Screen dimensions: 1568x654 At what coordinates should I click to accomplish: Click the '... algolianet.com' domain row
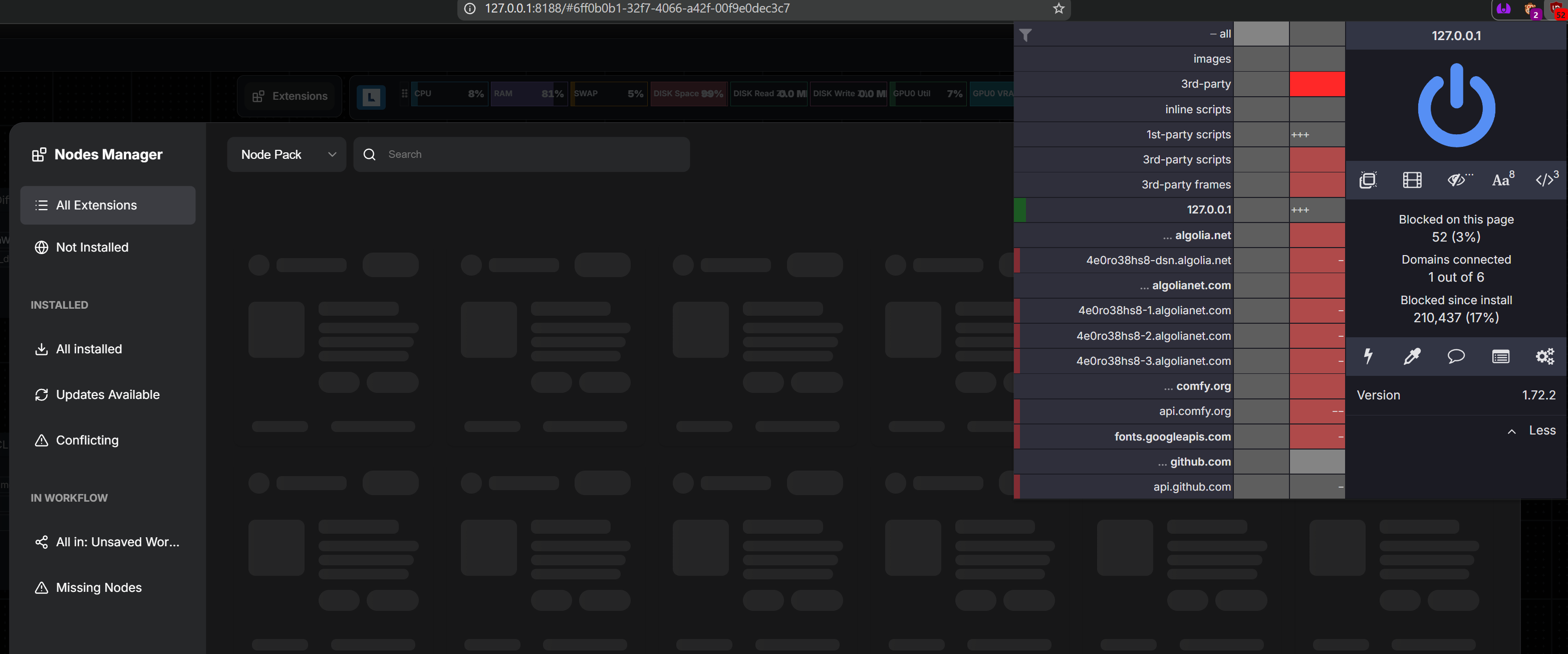tap(1124, 286)
